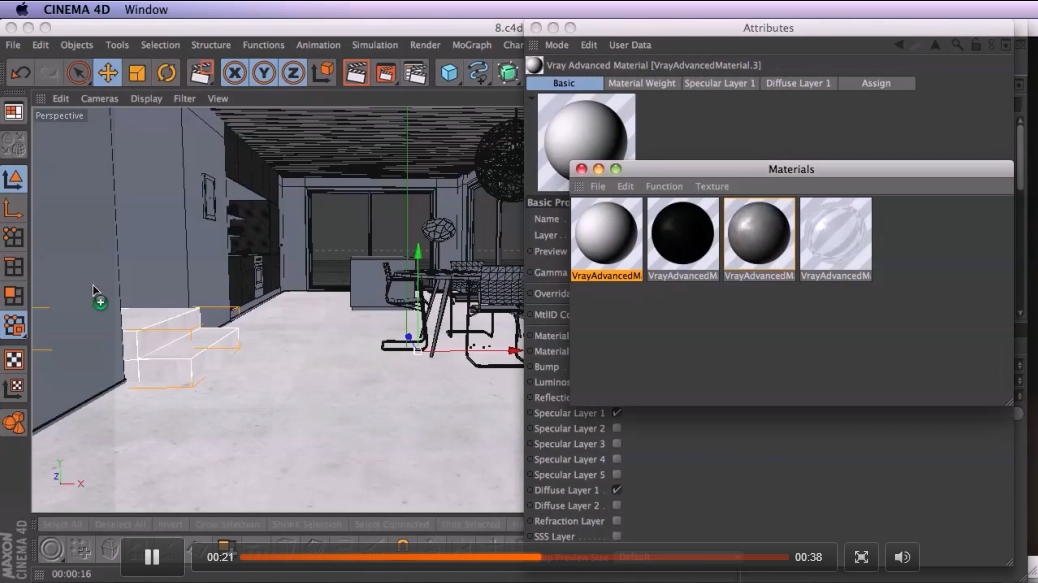The height and width of the screenshot is (583, 1038).
Task: Open the Assign tab
Action: point(876,83)
